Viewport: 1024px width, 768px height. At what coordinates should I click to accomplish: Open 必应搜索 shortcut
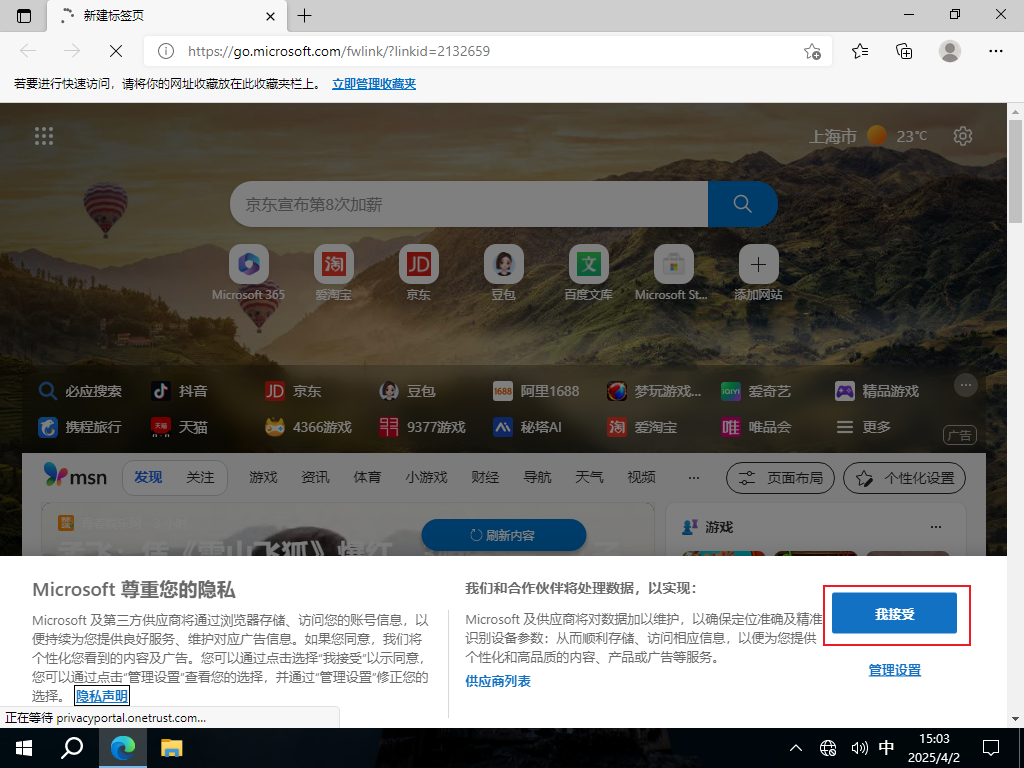(x=80, y=391)
